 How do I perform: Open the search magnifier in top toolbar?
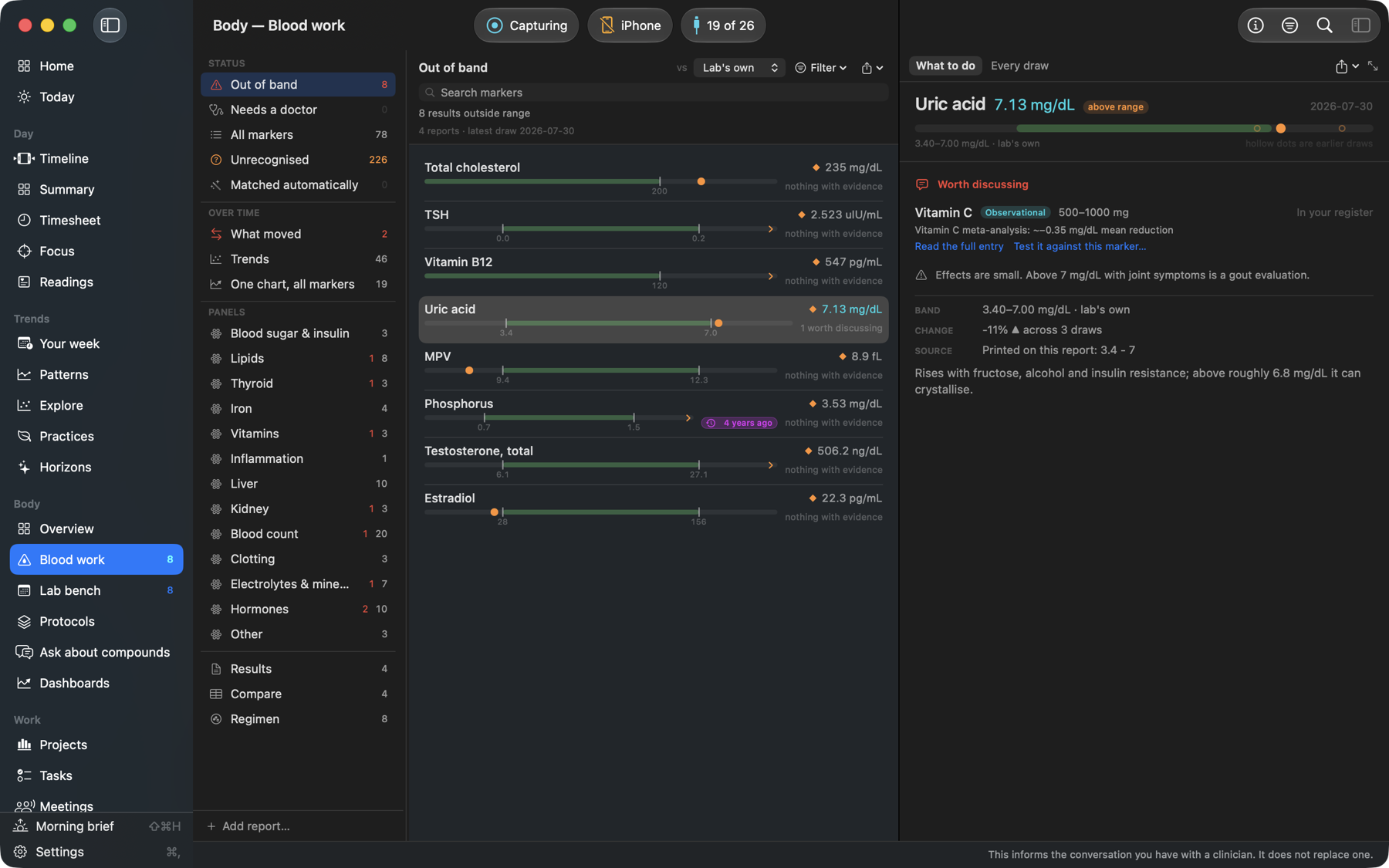click(x=1324, y=25)
